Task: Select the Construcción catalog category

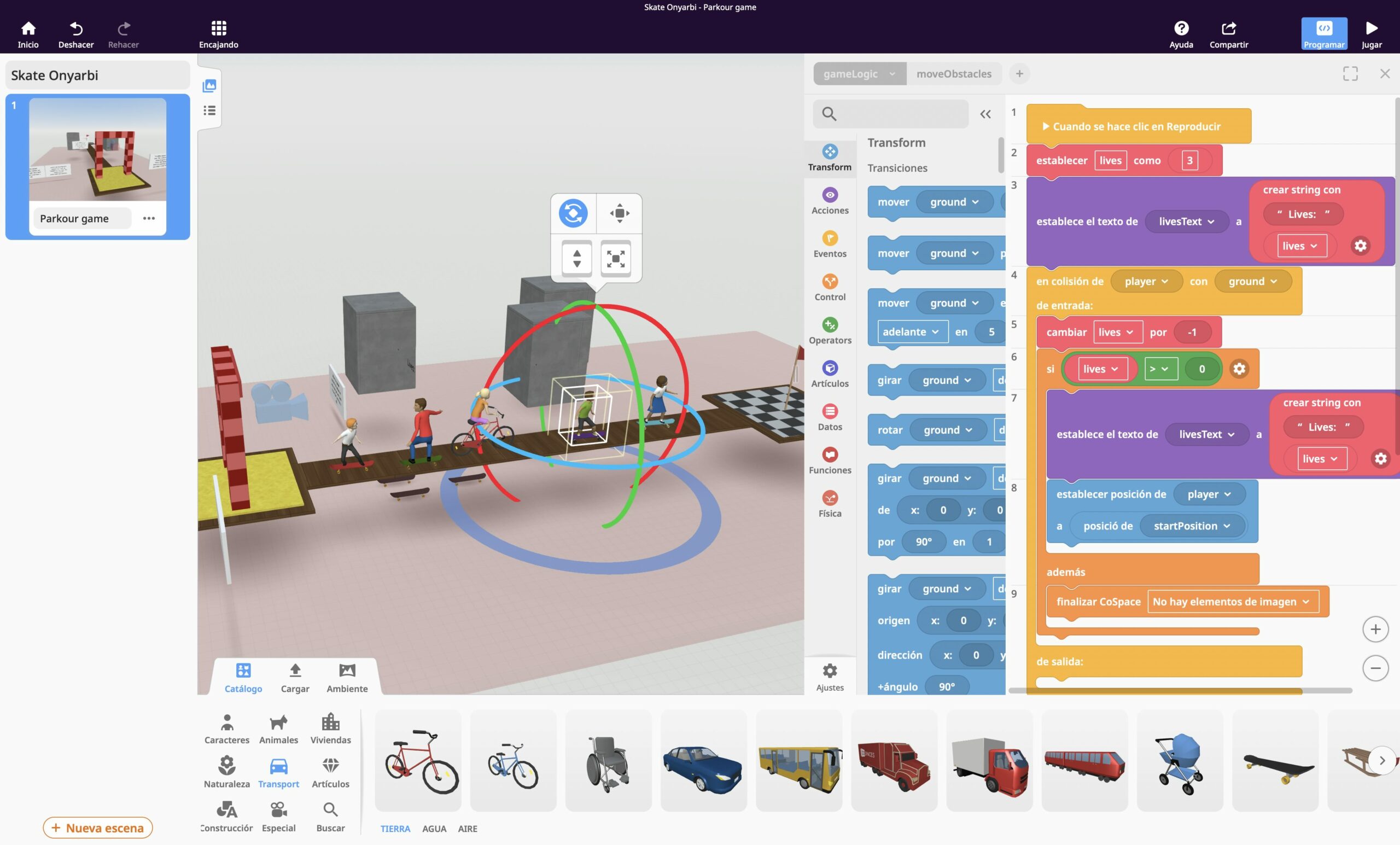Action: 227,817
